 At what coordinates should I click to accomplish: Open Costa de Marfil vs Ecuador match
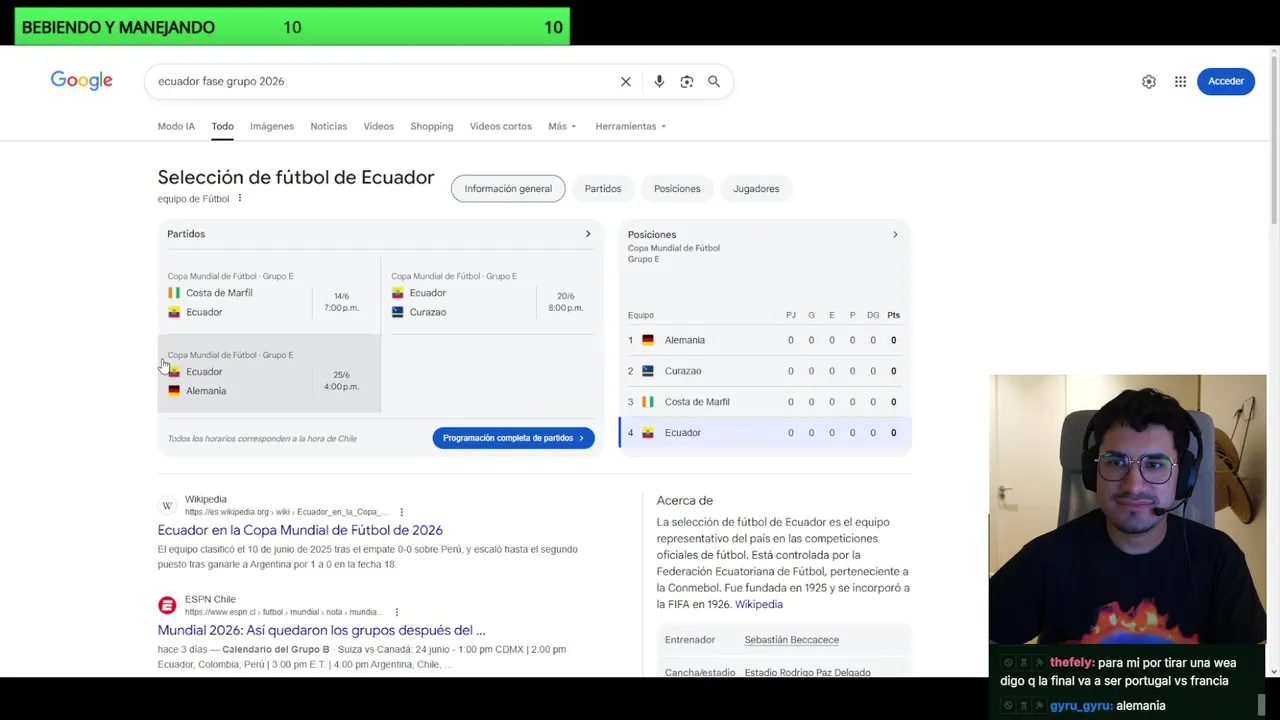tap(269, 294)
